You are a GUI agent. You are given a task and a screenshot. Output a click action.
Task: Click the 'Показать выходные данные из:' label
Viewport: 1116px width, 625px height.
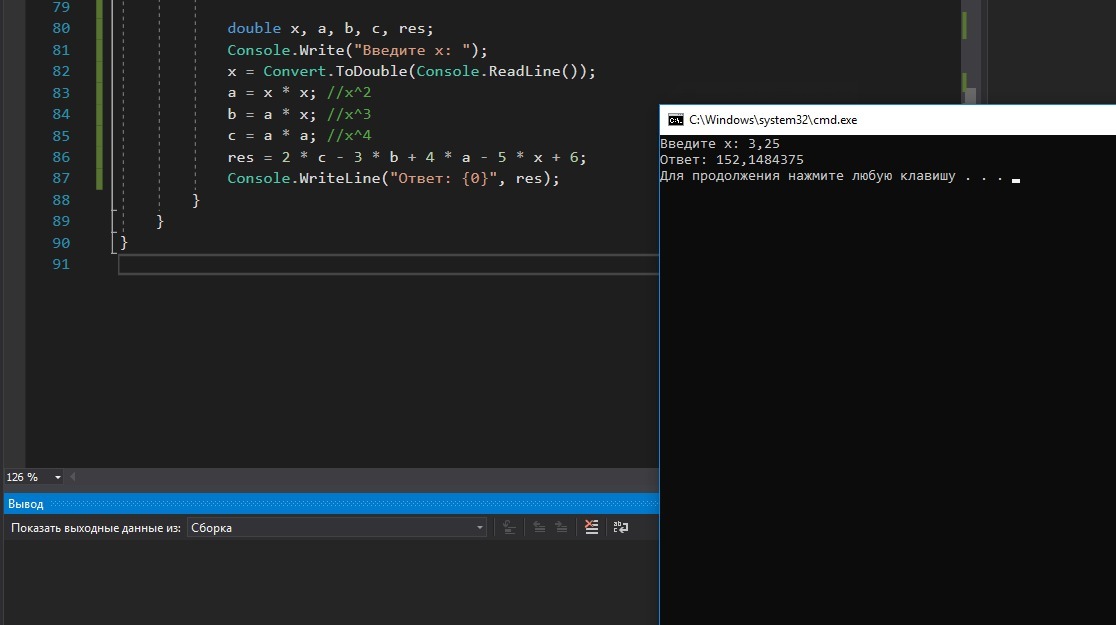[95, 527]
